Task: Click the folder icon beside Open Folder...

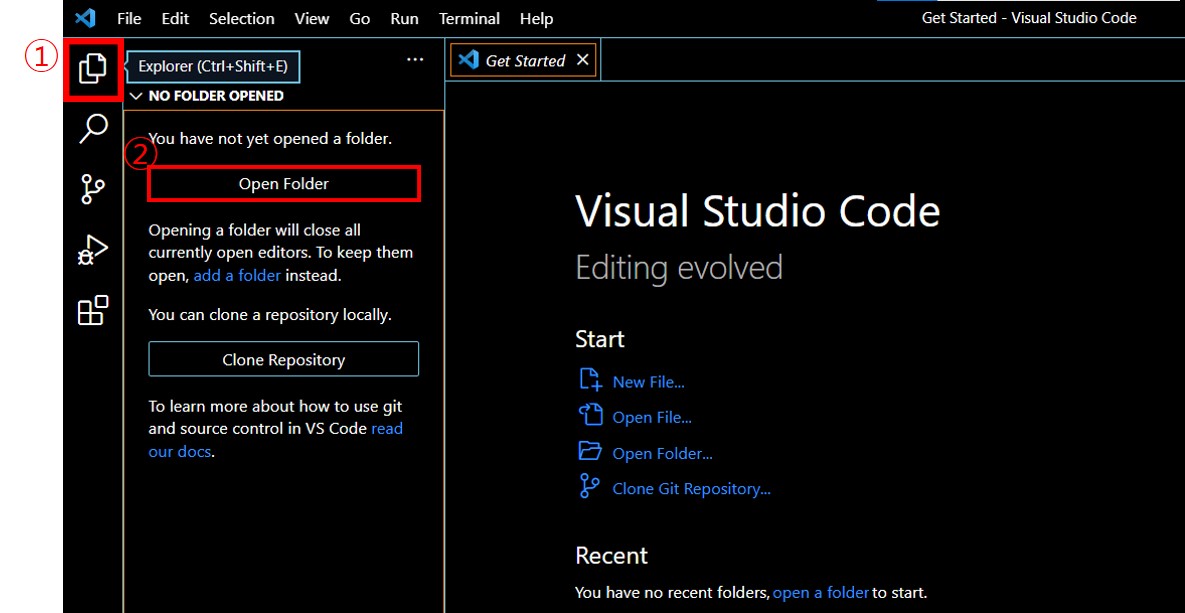Action: pyautogui.click(x=589, y=451)
